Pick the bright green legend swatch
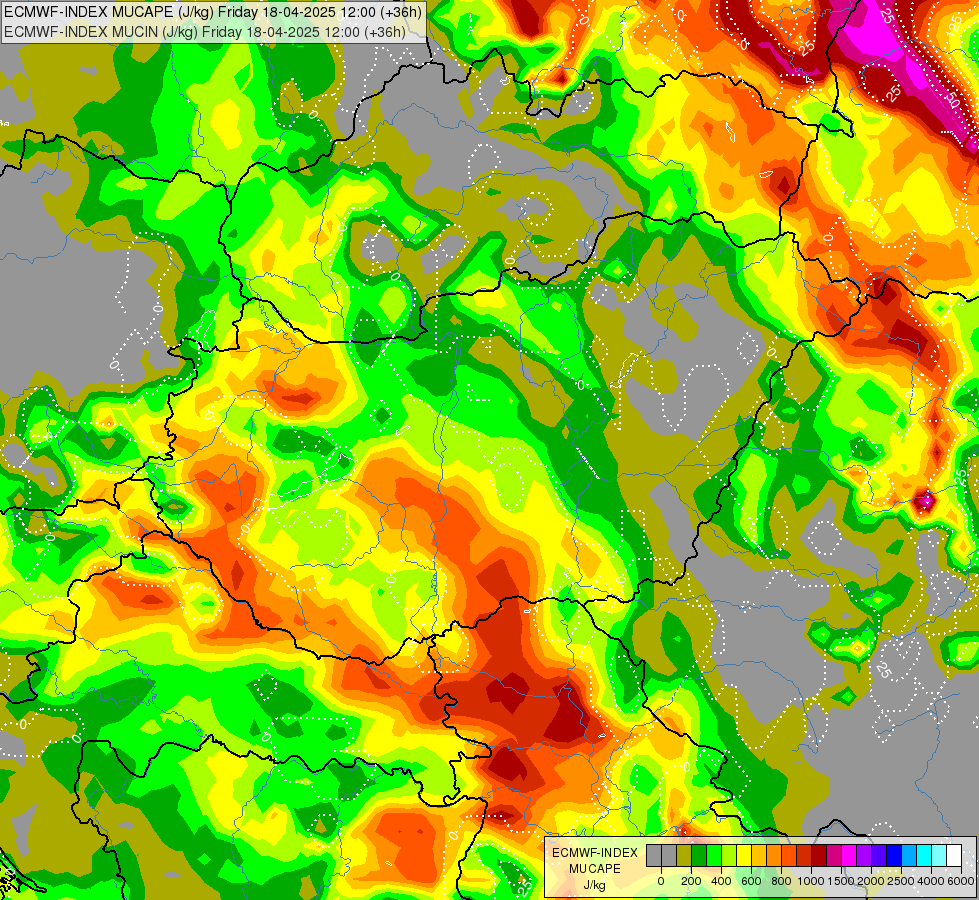 coord(714,856)
